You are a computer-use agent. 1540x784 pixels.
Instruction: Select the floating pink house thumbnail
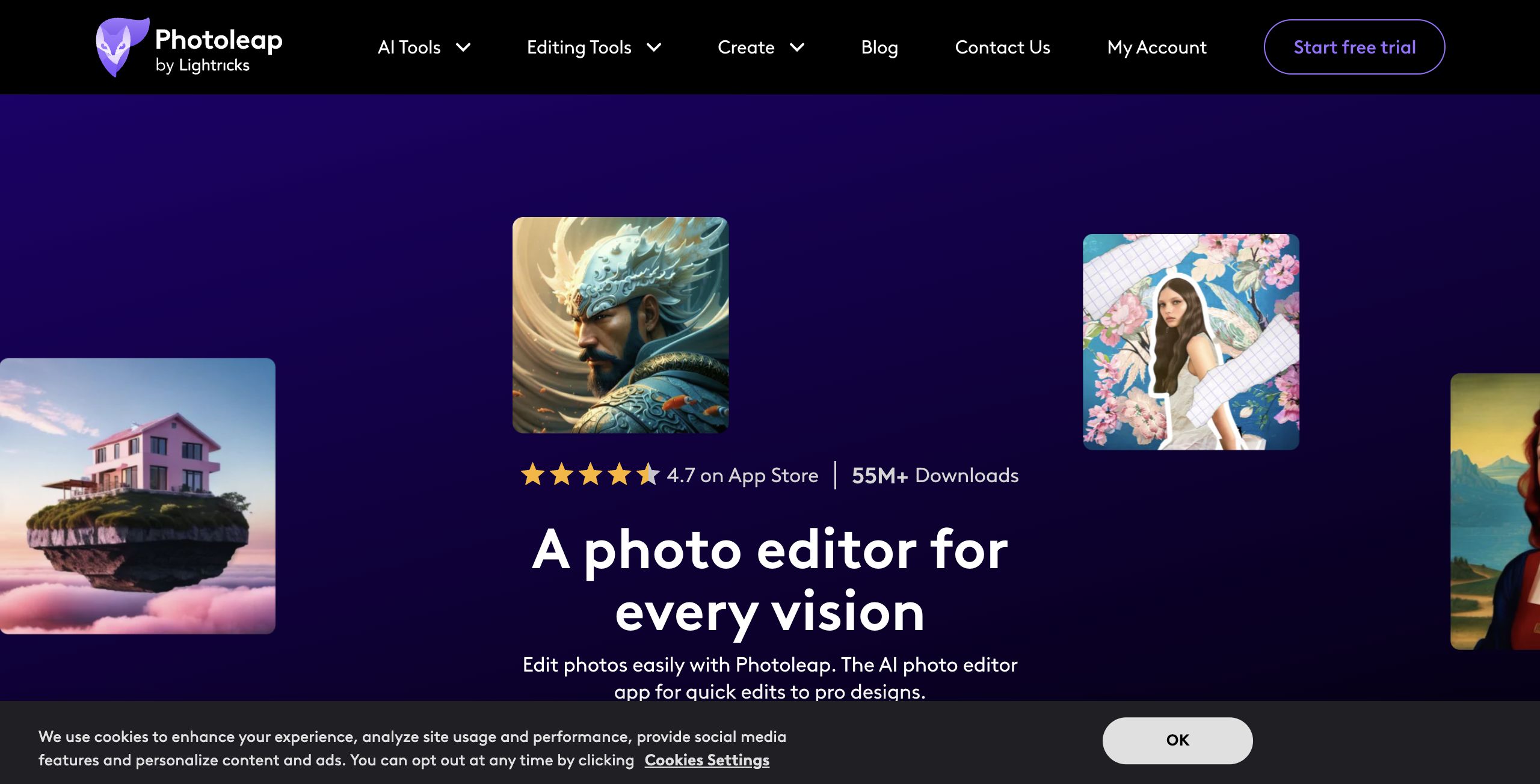(138, 496)
